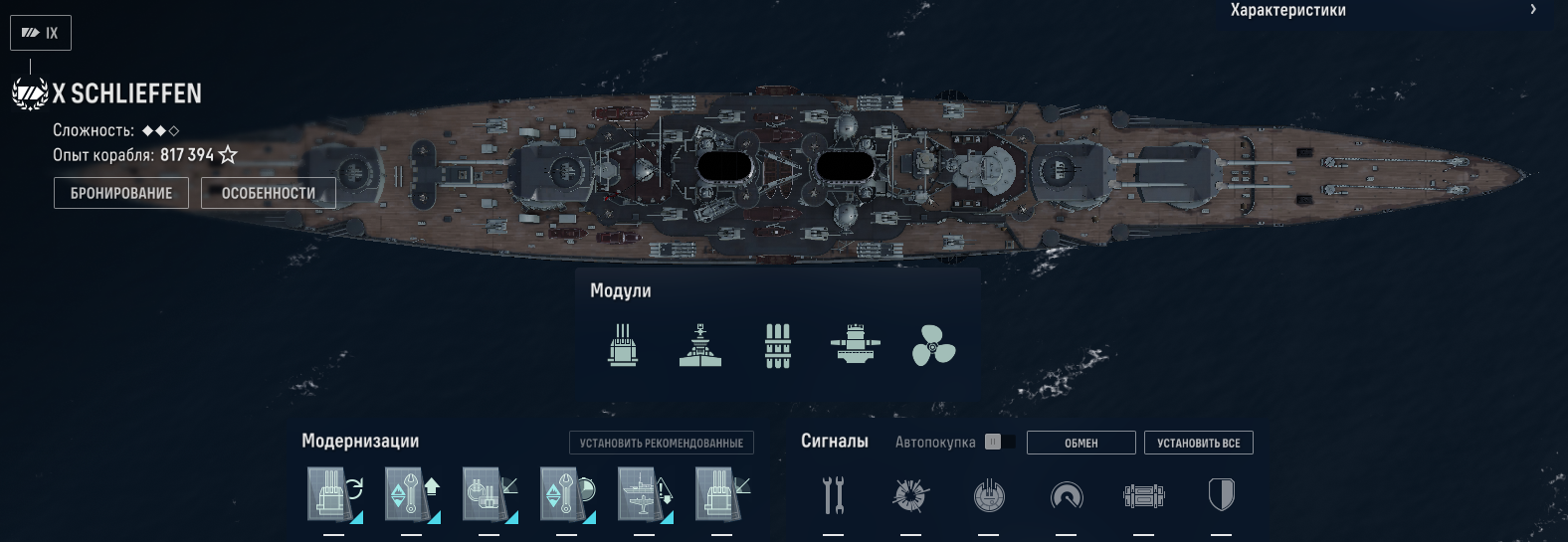The height and width of the screenshot is (542, 1568).
Task: Open the tier IX ship selector
Action: coord(41,33)
